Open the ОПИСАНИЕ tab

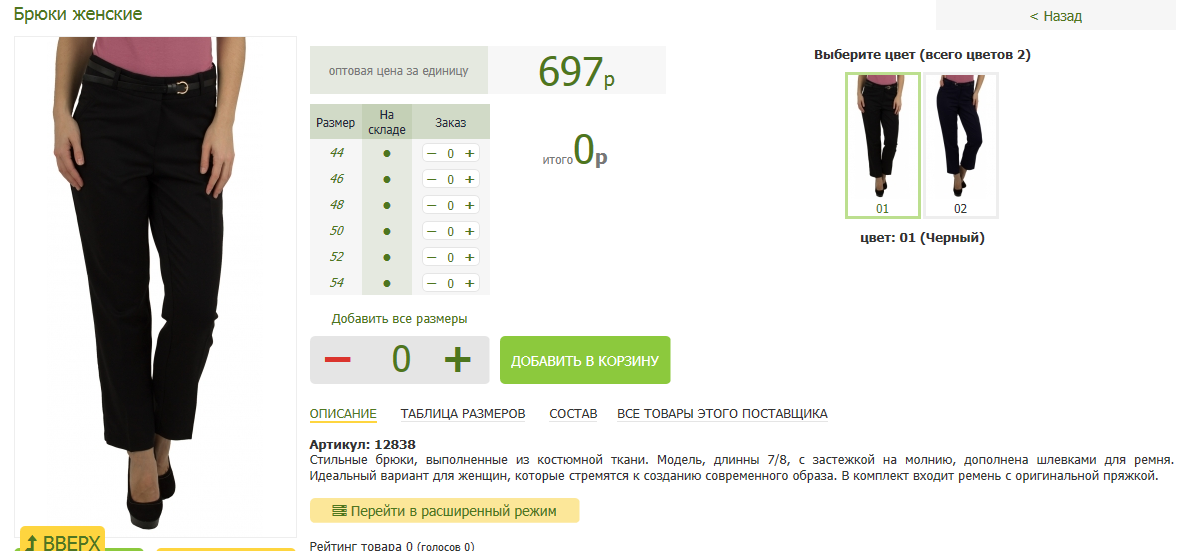point(343,414)
